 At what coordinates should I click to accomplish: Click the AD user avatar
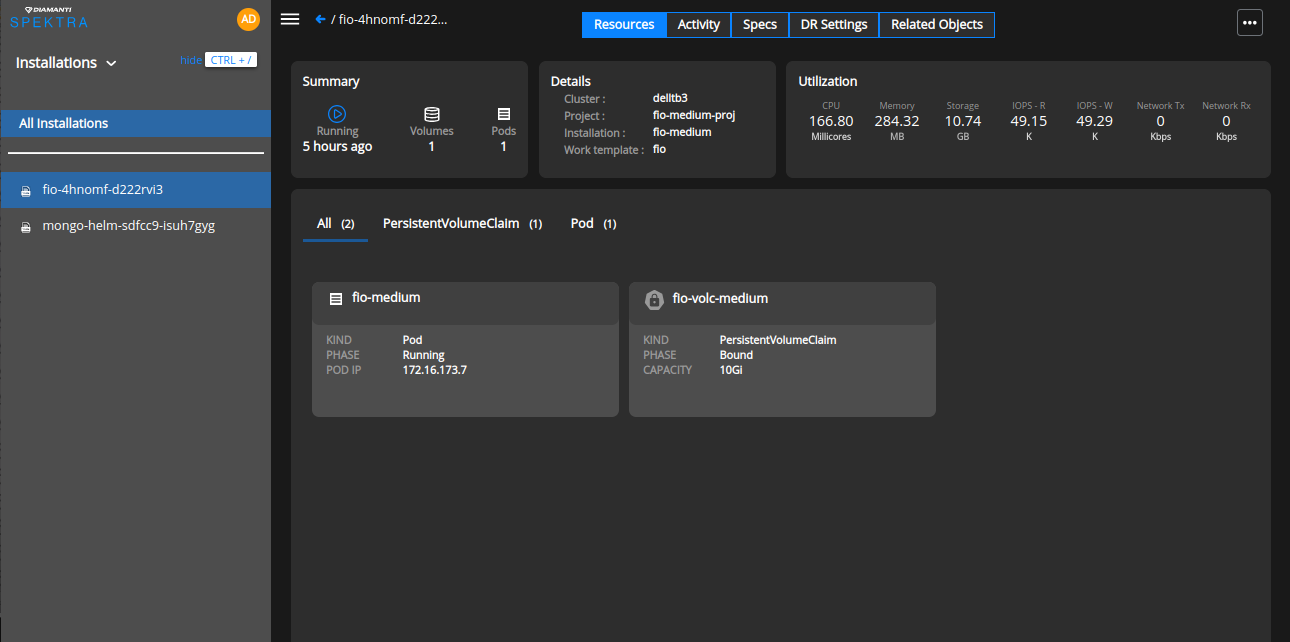pos(248,19)
